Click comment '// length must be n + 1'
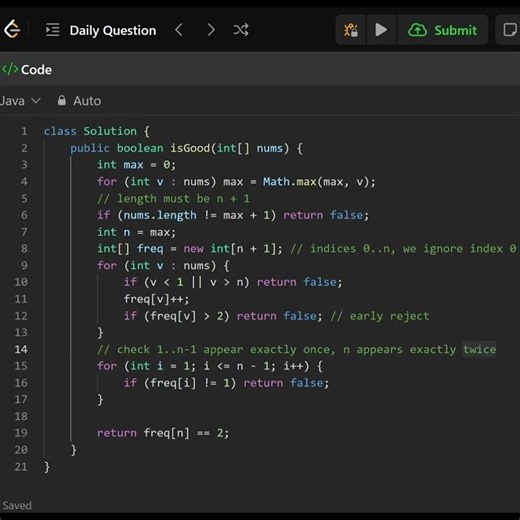 (173, 199)
